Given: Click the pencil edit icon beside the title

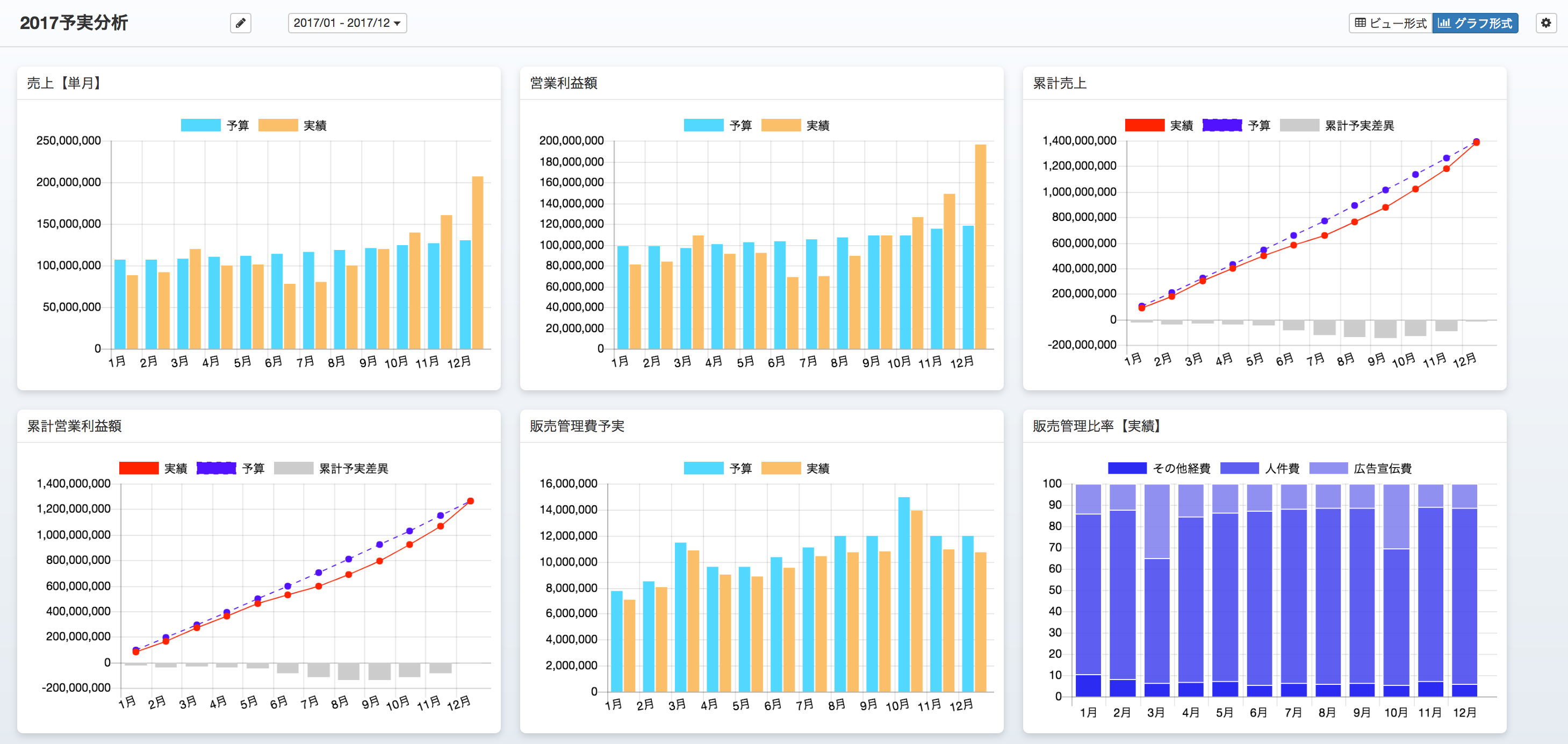Looking at the screenshot, I should [240, 23].
